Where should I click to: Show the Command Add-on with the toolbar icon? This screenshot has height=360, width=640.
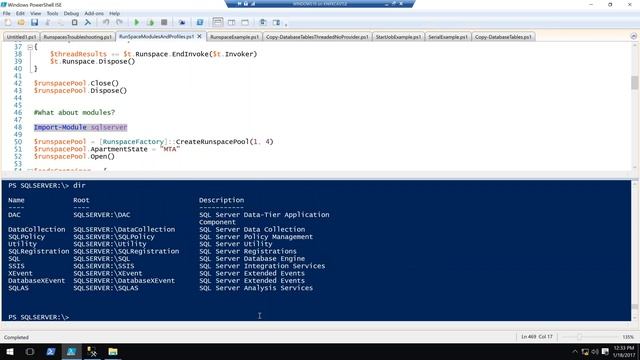[x=276, y=22]
